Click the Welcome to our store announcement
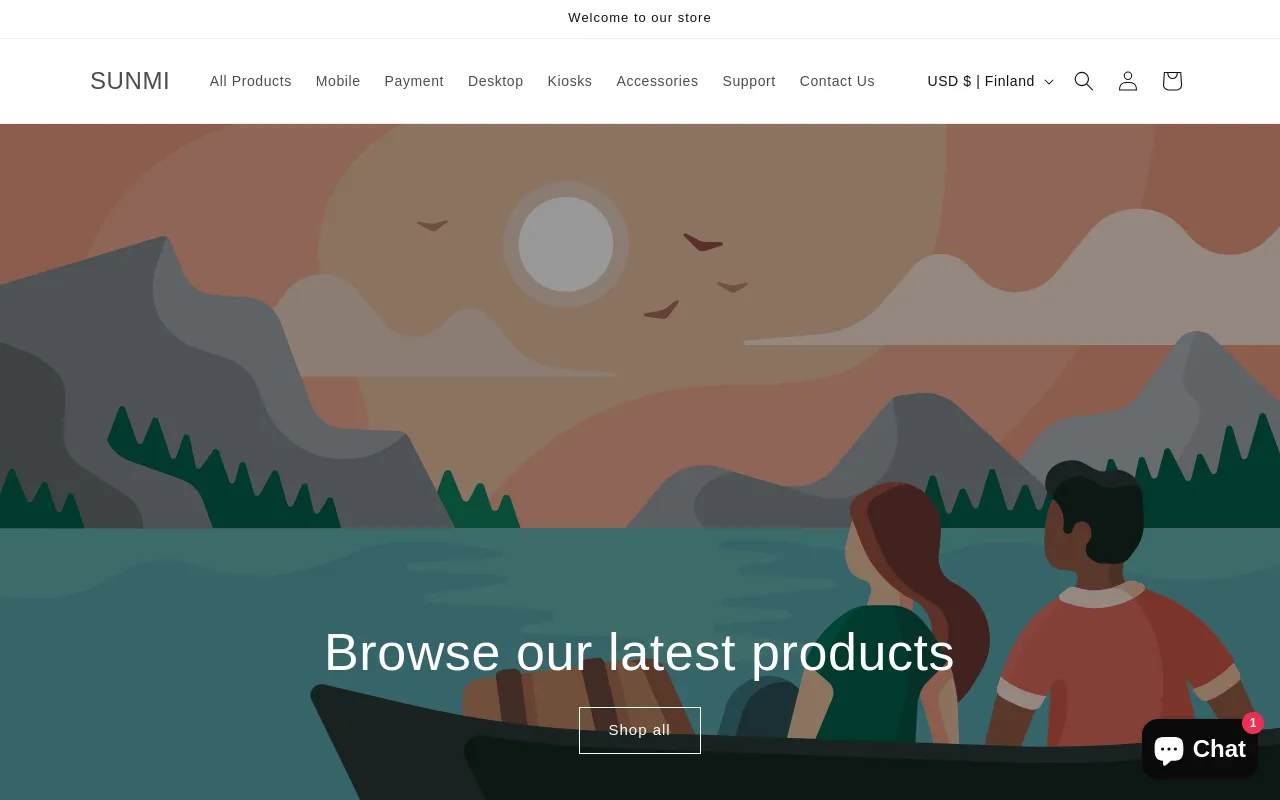 (640, 18)
